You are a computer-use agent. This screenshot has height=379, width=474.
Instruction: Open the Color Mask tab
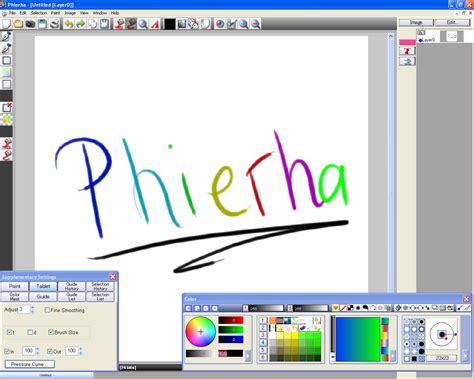(x=15, y=297)
